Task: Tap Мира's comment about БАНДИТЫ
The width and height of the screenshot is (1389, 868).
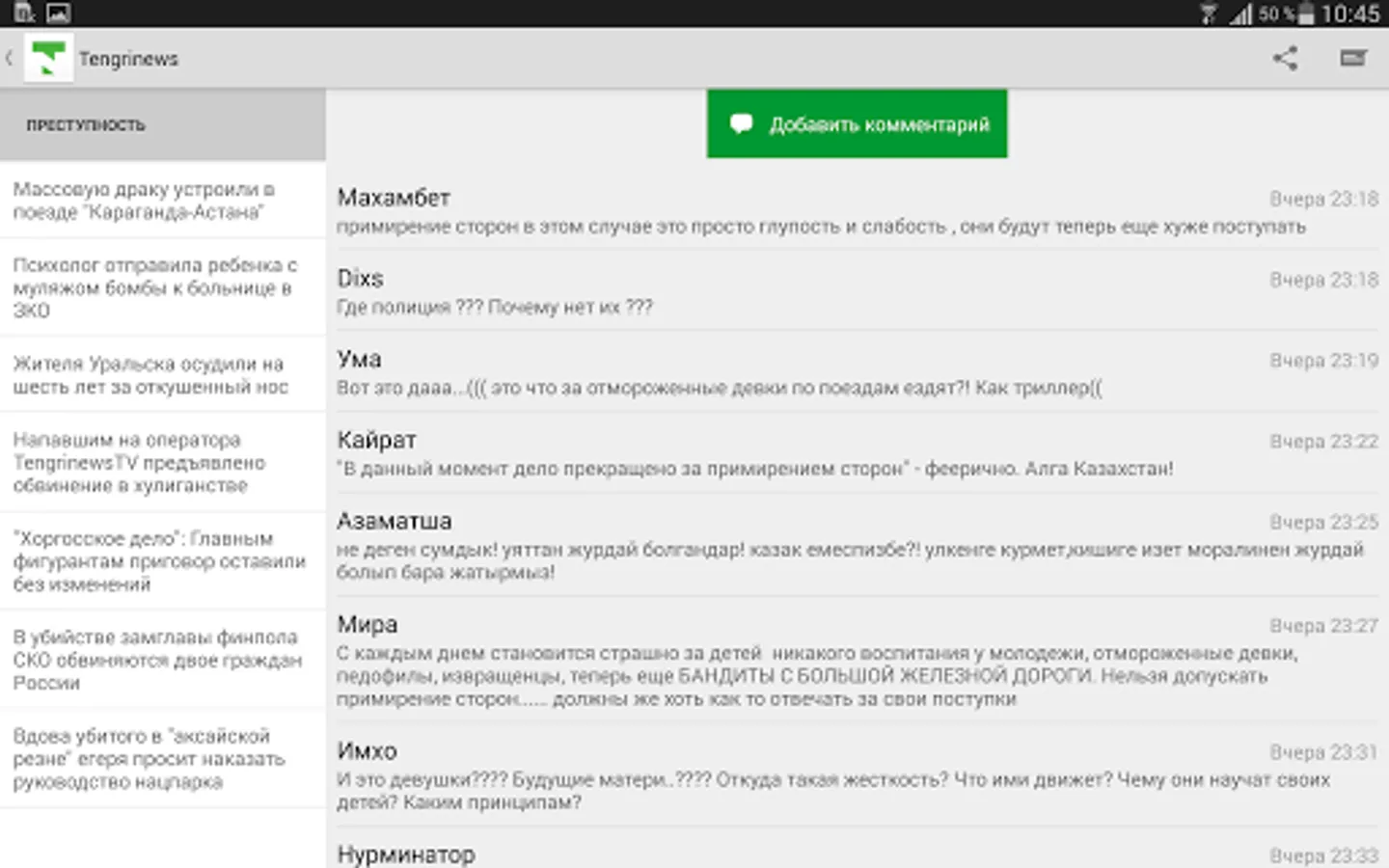Action: [x=818, y=676]
